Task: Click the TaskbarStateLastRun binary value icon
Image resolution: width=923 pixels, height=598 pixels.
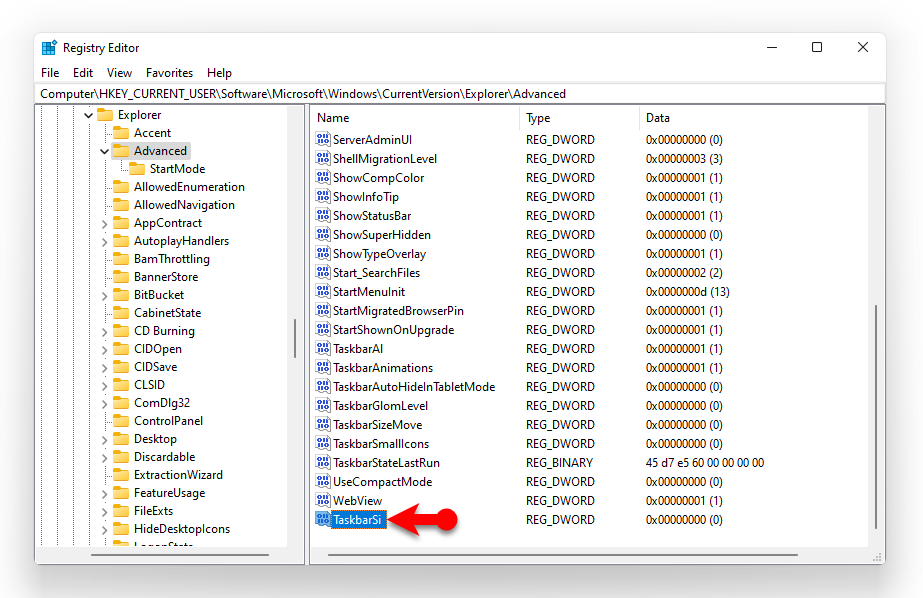Action: 323,463
